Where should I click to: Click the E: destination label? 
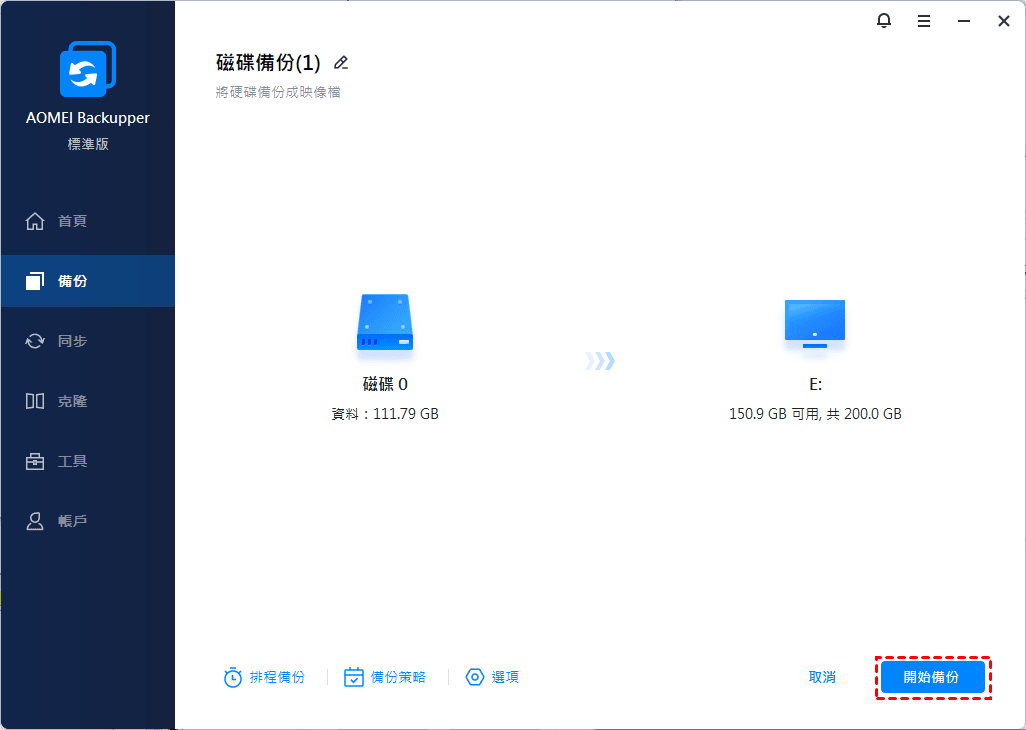coord(815,385)
